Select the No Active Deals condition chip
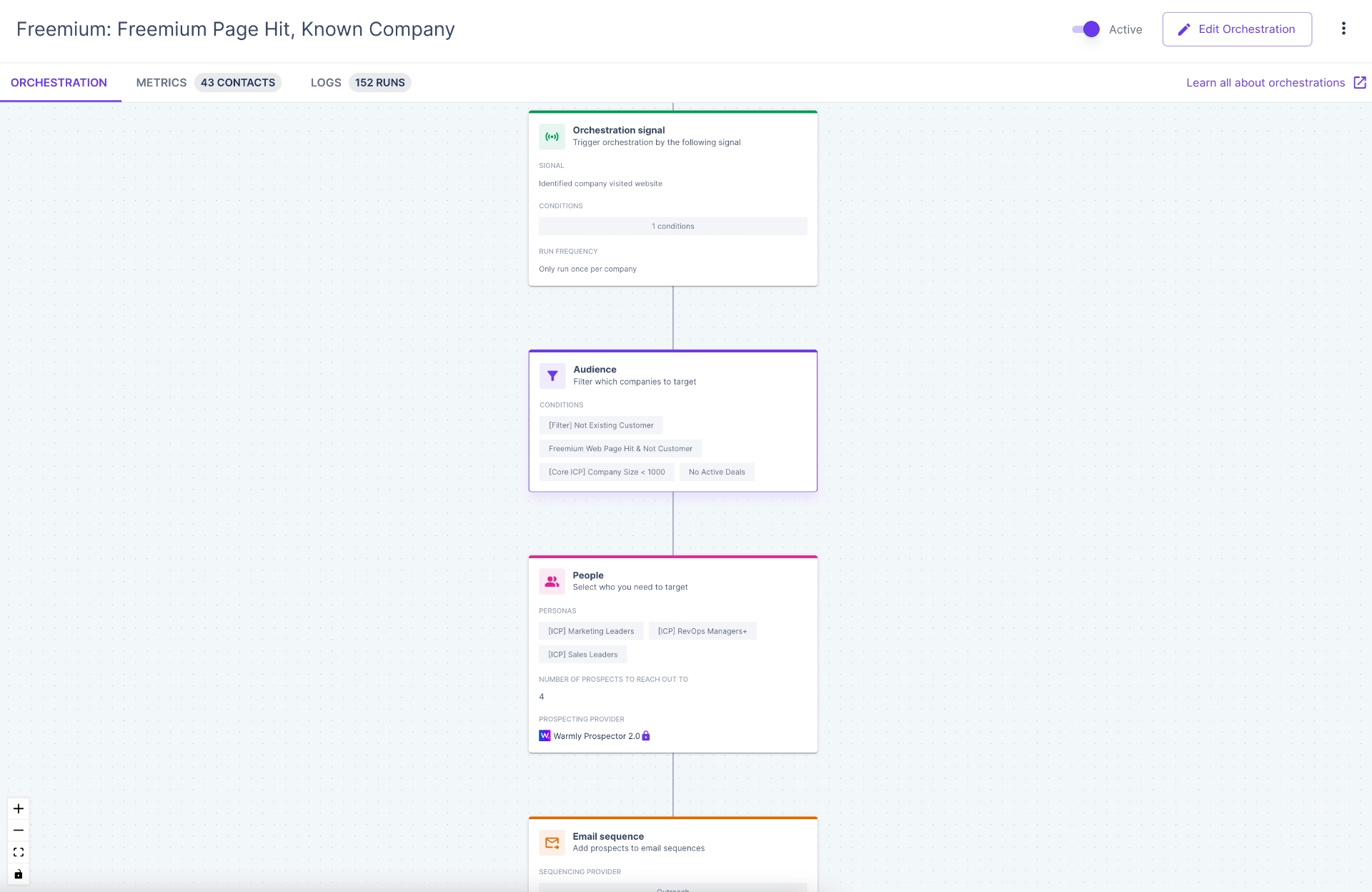The height and width of the screenshot is (892, 1372). click(717, 472)
